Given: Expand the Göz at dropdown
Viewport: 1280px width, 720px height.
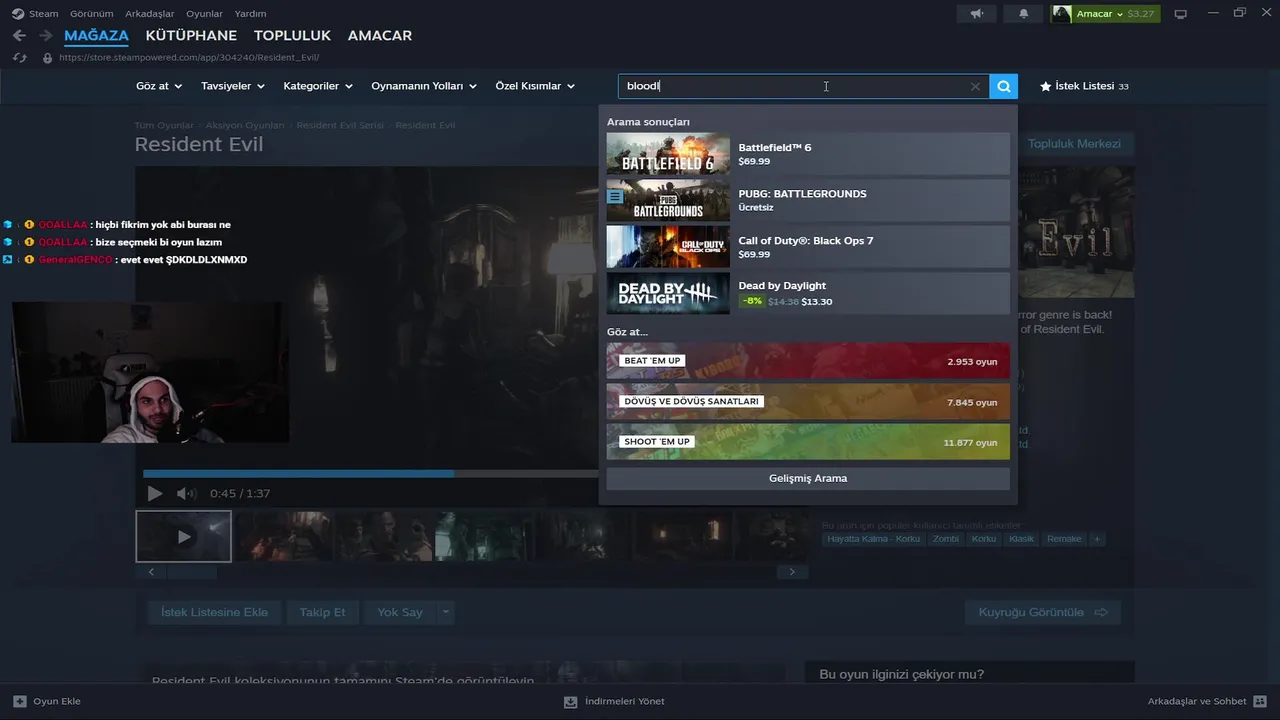Looking at the screenshot, I should 159,86.
